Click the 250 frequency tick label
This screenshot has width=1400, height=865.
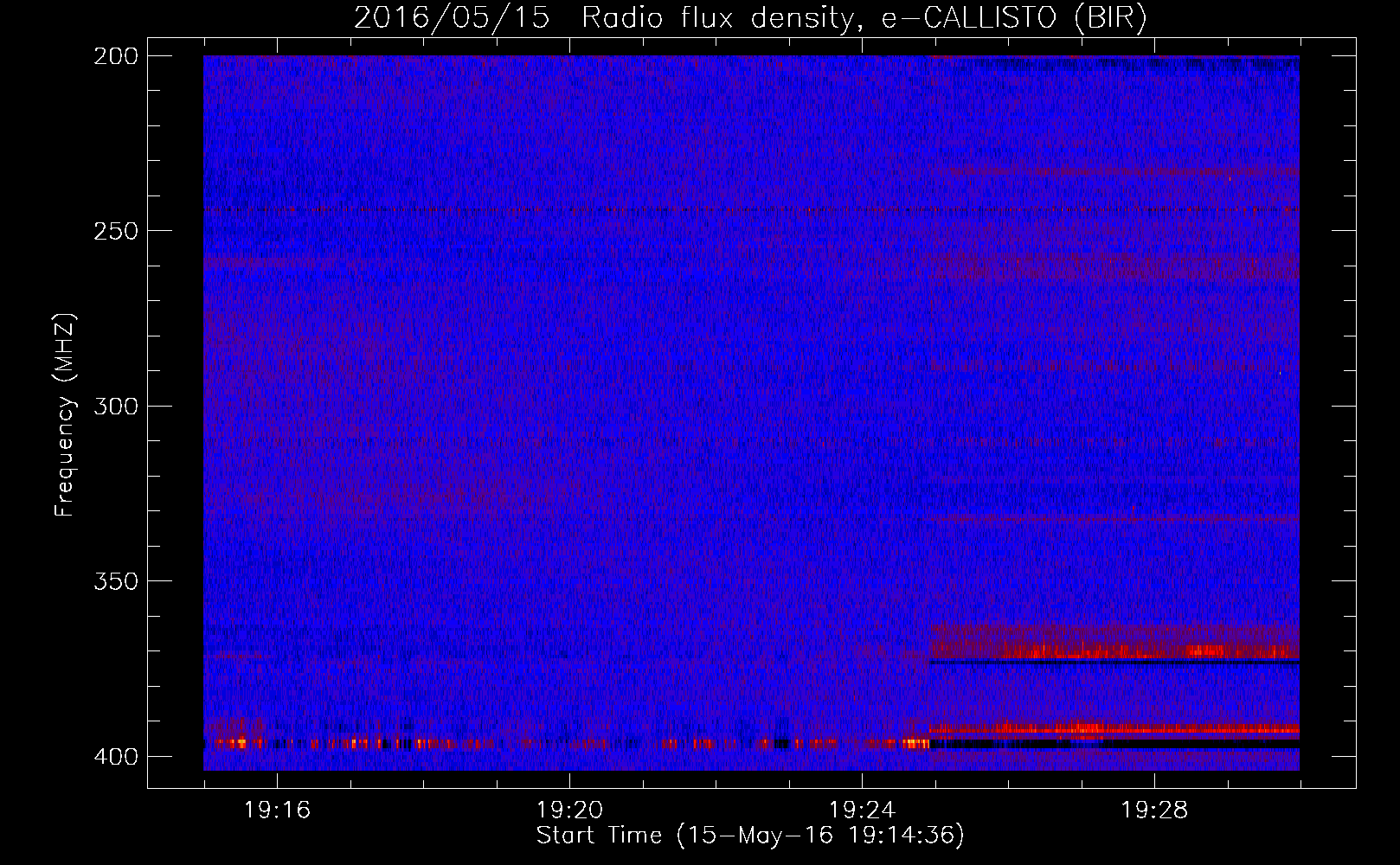115,231
